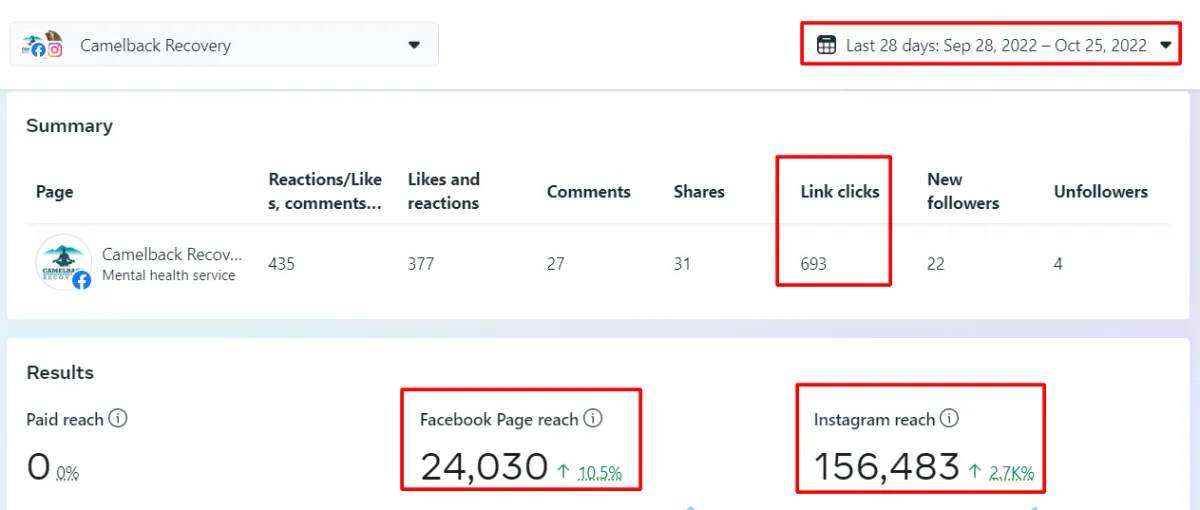This screenshot has height=510, width=1200.
Task: Click the Camelback Recovery page profile thumbnail
Action: pos(64,263)
